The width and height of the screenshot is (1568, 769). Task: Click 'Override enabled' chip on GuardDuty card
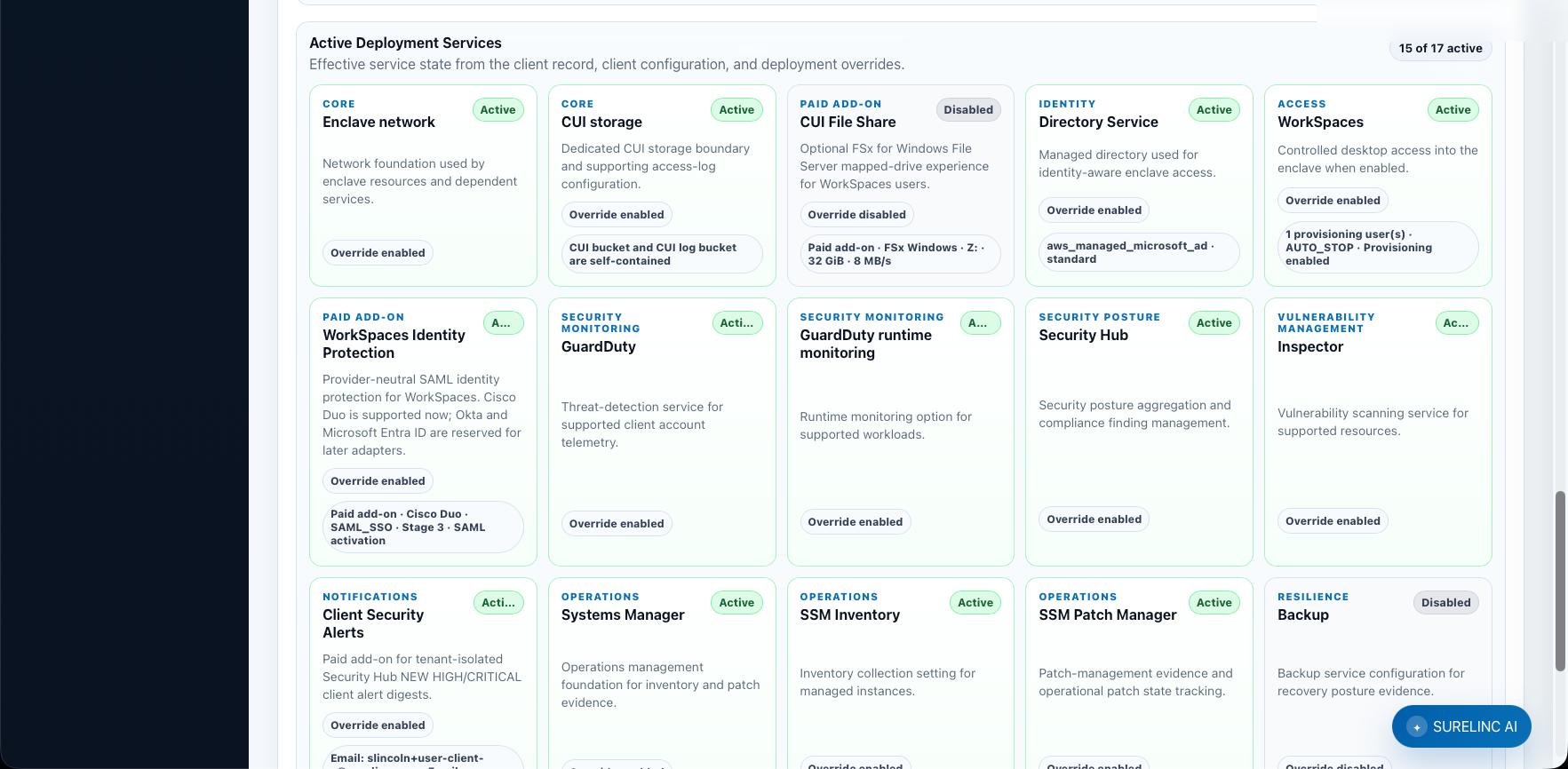pos(617,524)
